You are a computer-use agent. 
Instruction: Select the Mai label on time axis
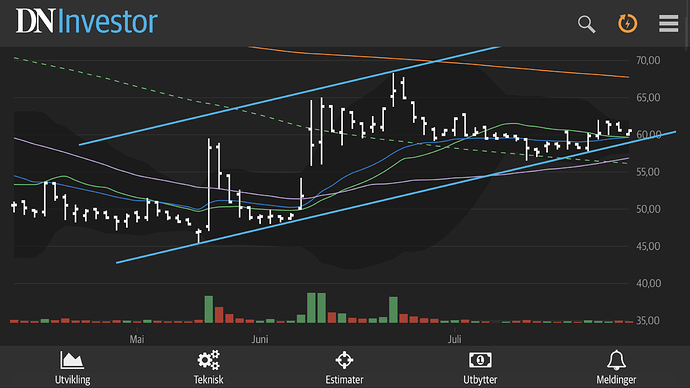[x=137, y=339]
